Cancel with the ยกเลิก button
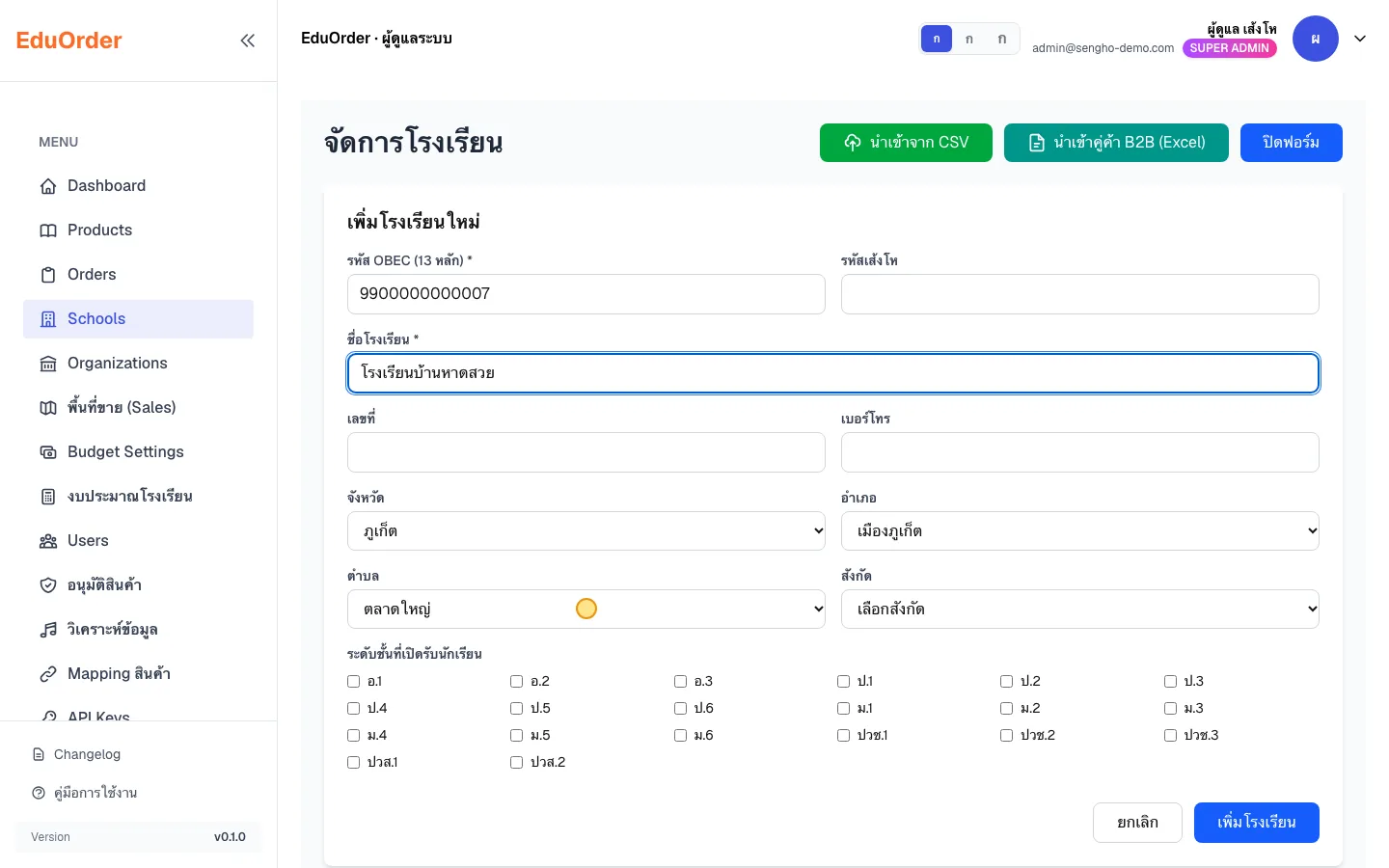Screen dimensions: 1389x868 point(1137,823)
